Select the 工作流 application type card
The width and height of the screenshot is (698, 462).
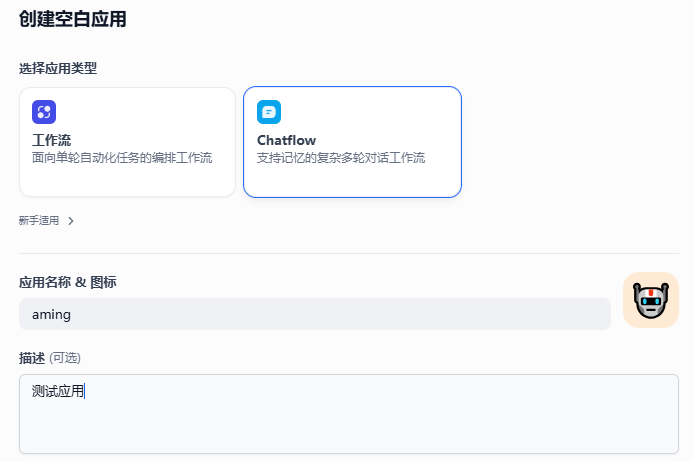(x=127, y=142)
